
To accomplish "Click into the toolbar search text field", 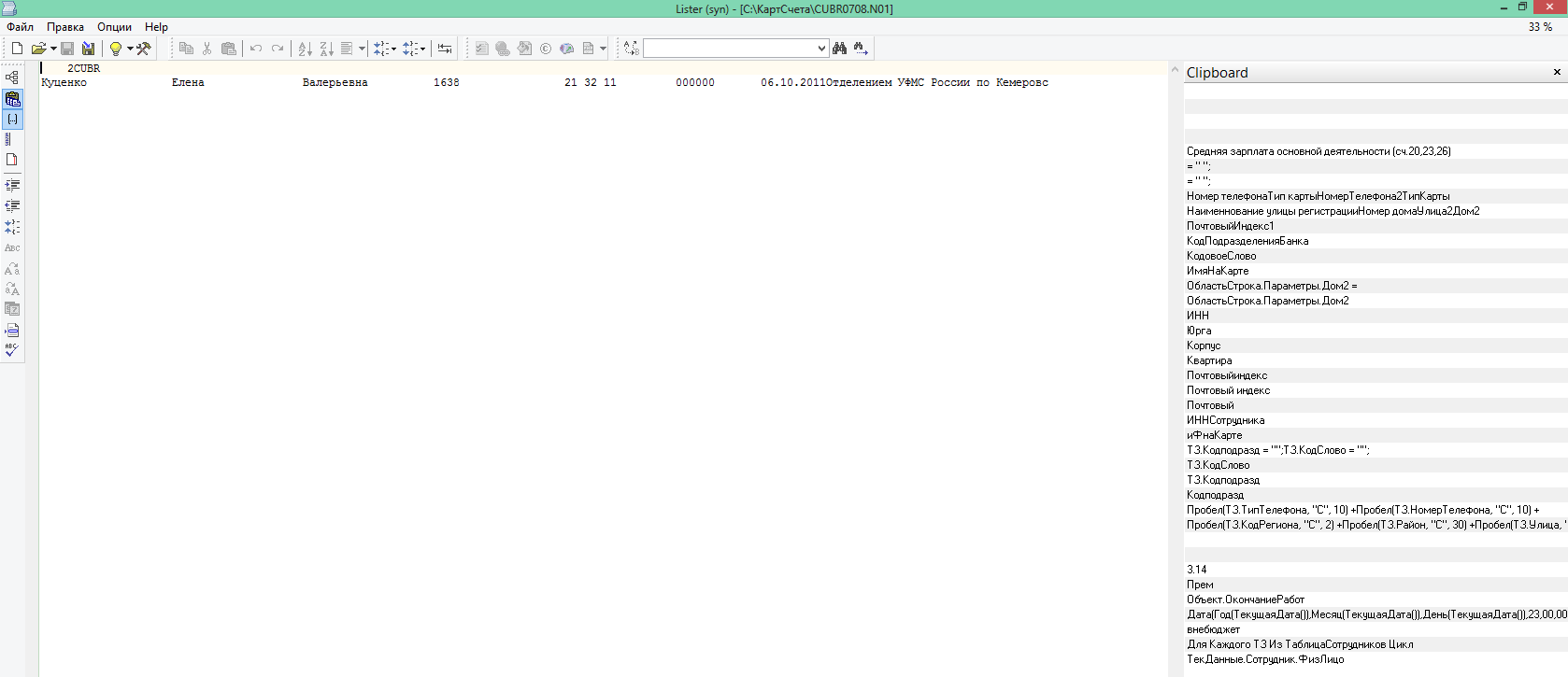I will pyautogui.click(x=729, y=49).
